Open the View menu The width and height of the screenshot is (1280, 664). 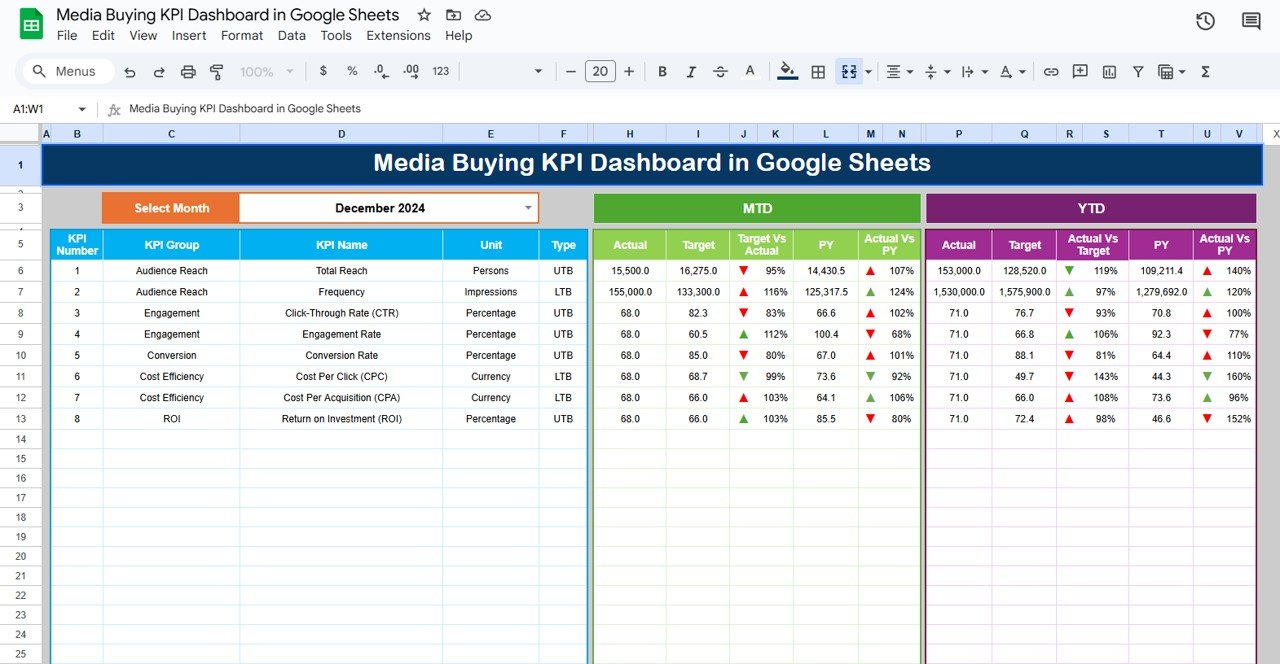pyautogui.click(x=143, y=35)
